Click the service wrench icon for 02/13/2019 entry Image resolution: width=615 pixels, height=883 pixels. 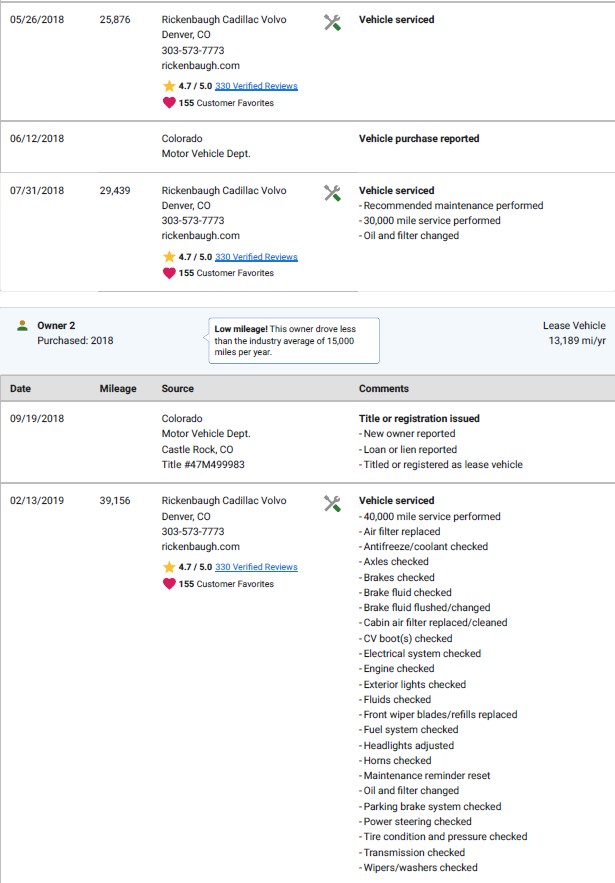(332, 503)
